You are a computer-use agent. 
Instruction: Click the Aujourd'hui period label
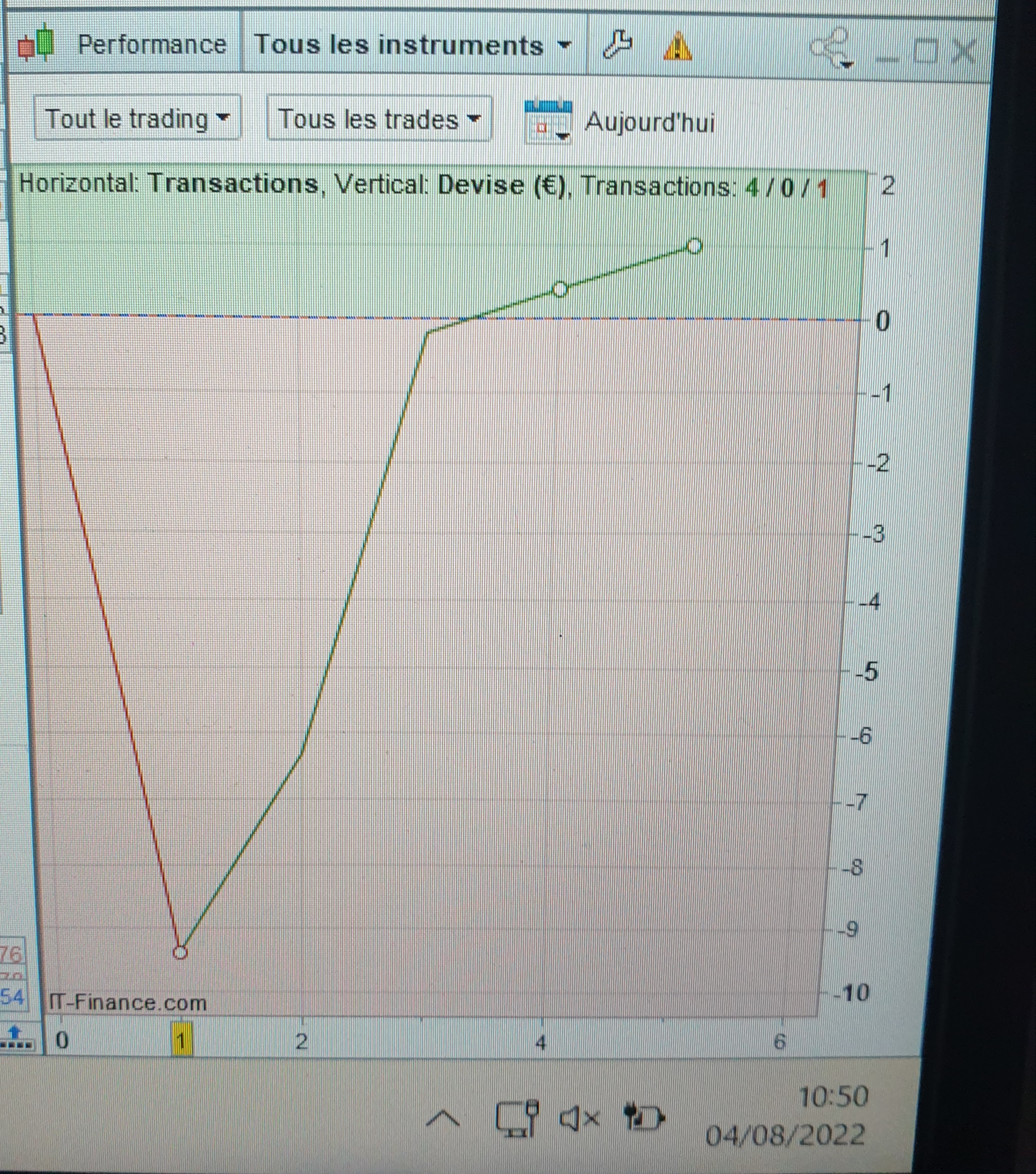tap(649, 122)
